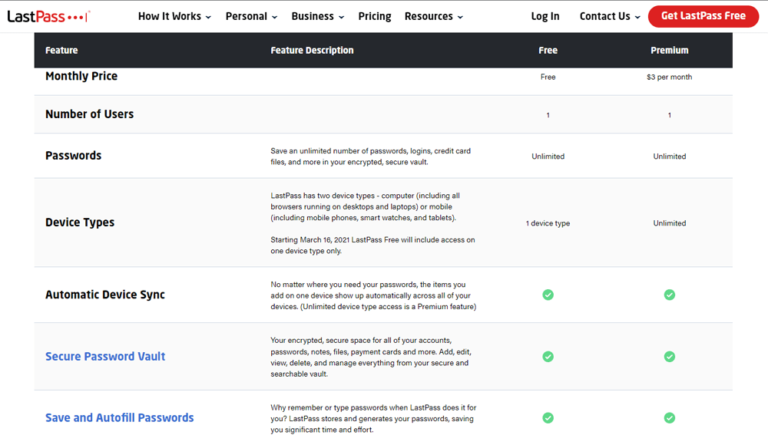Click Free checkmark for Automatic Device Sync
This screenshot has width=768, height=435.
[x=548, y=295]
